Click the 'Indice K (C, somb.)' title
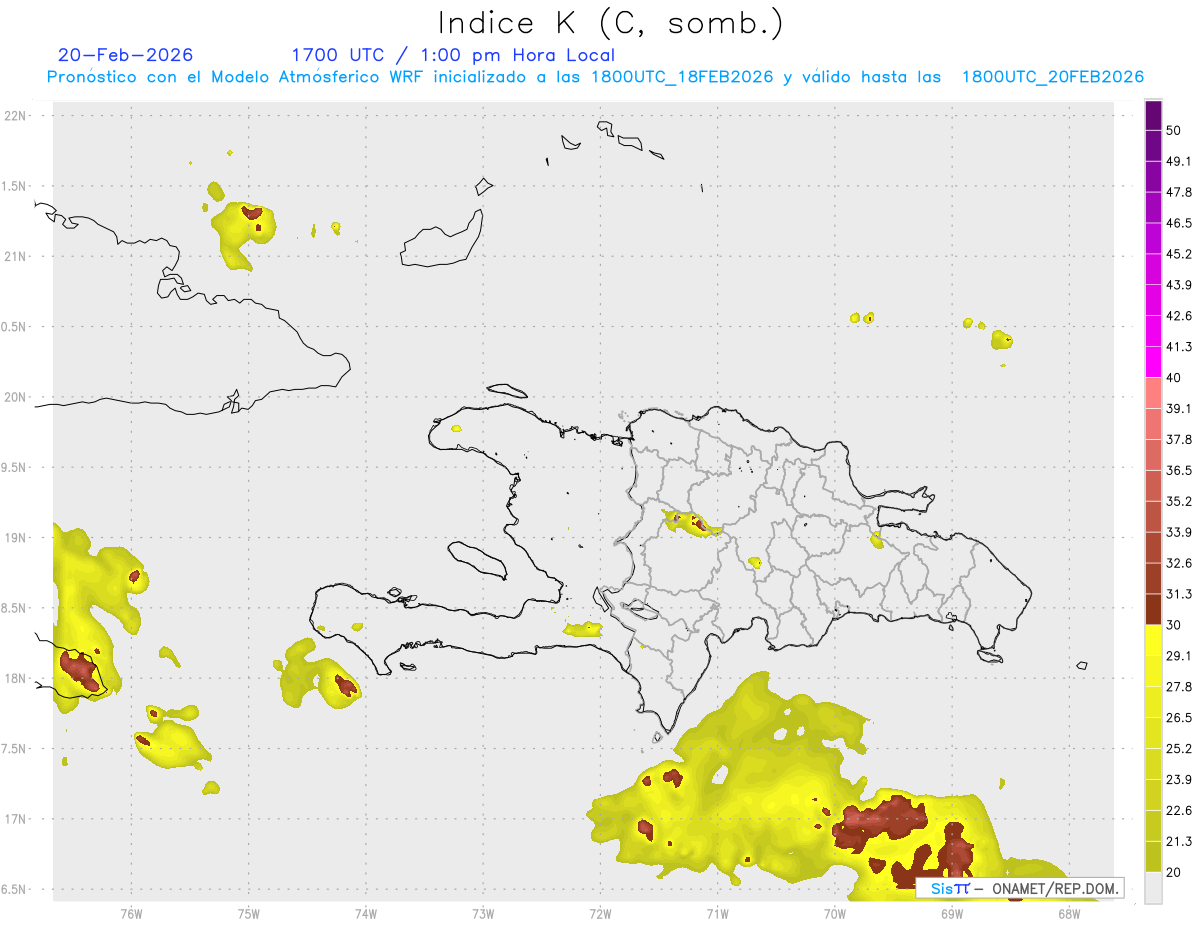Image resolution: width=1200 pixels, height=927 pixels. pyautogui.click(x=610, y=24)
